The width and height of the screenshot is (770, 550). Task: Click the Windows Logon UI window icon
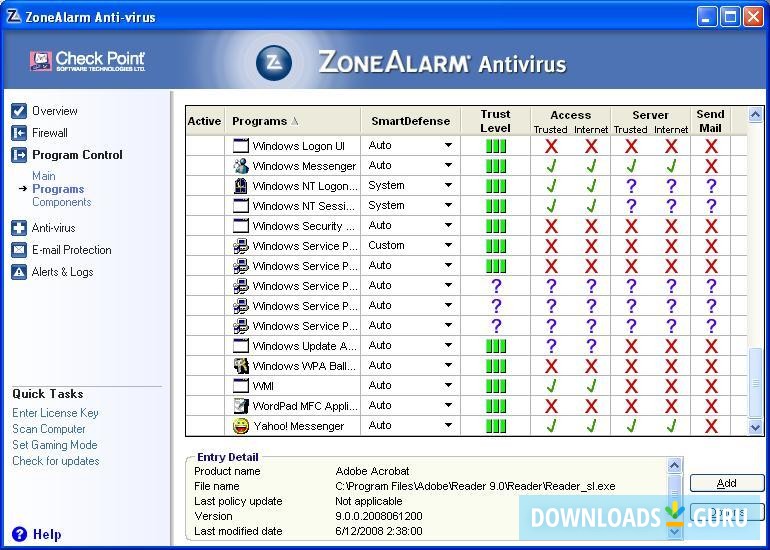tap(241, 146)
